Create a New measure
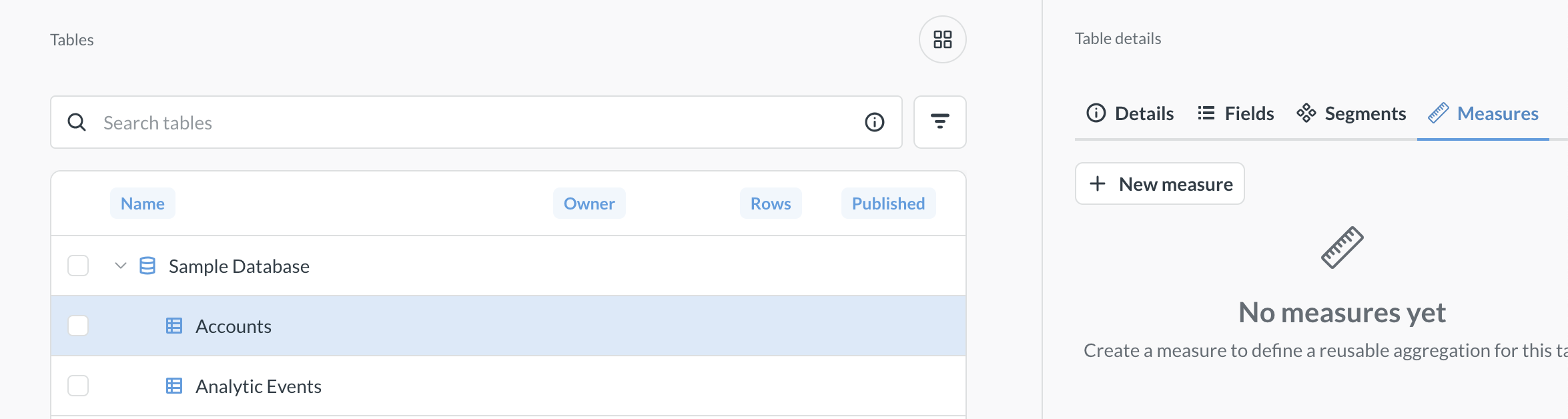Image resolution: width=1568 pixels, height=419 pixels. (1160, 183)
